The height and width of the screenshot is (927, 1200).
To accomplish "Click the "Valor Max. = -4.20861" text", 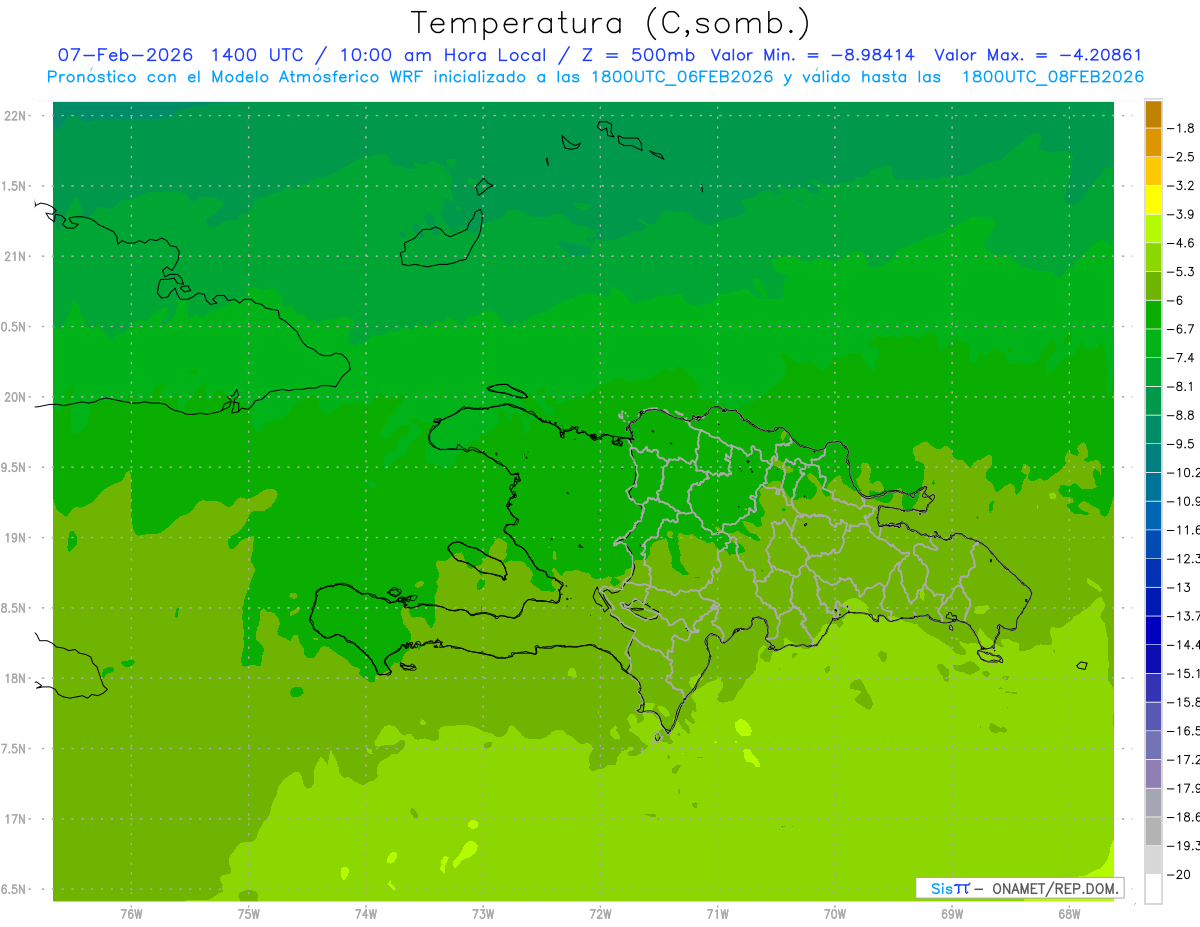I will point(1038,55).
